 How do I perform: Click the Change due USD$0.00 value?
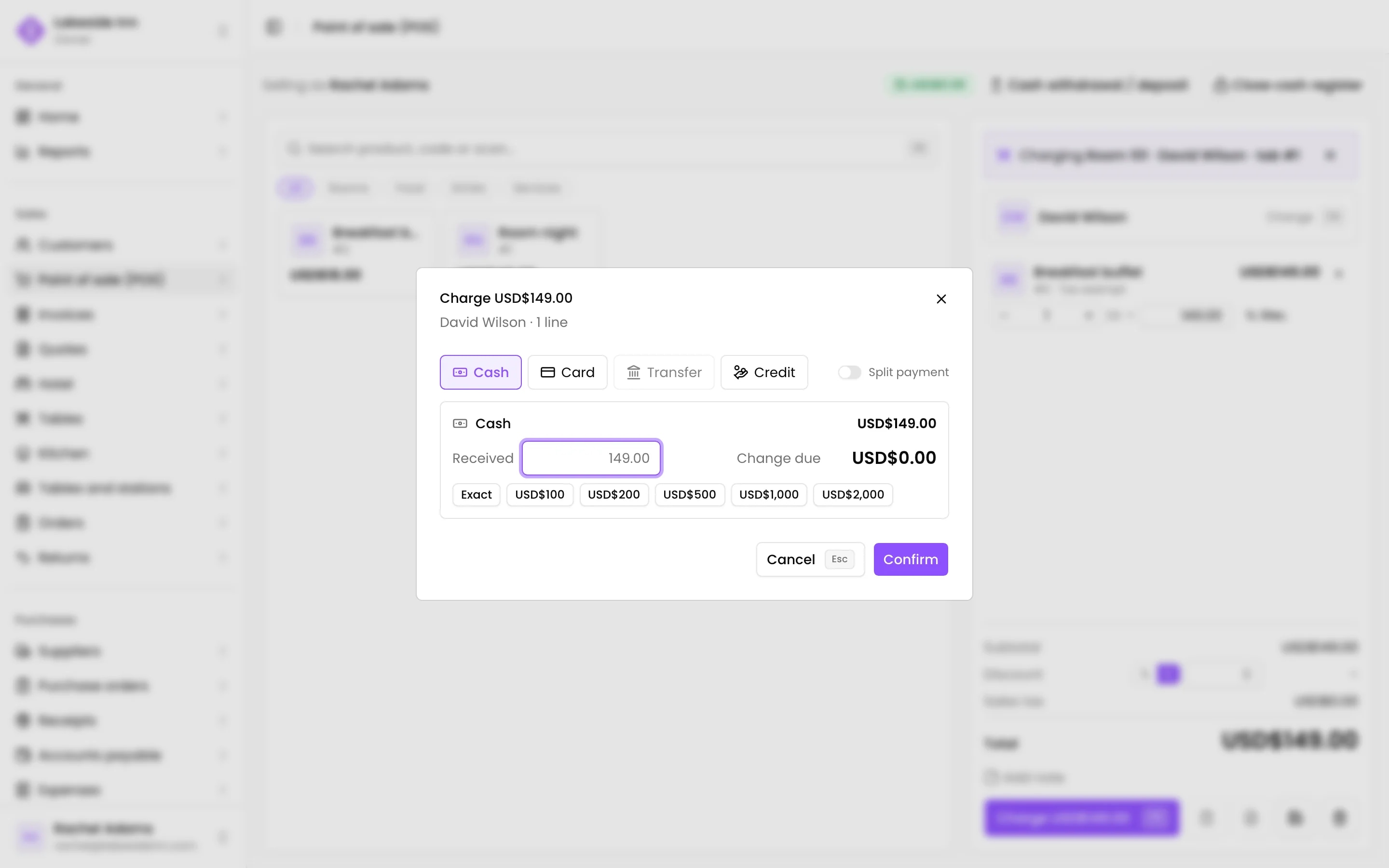pyautogui.click(x=894, y=458)
